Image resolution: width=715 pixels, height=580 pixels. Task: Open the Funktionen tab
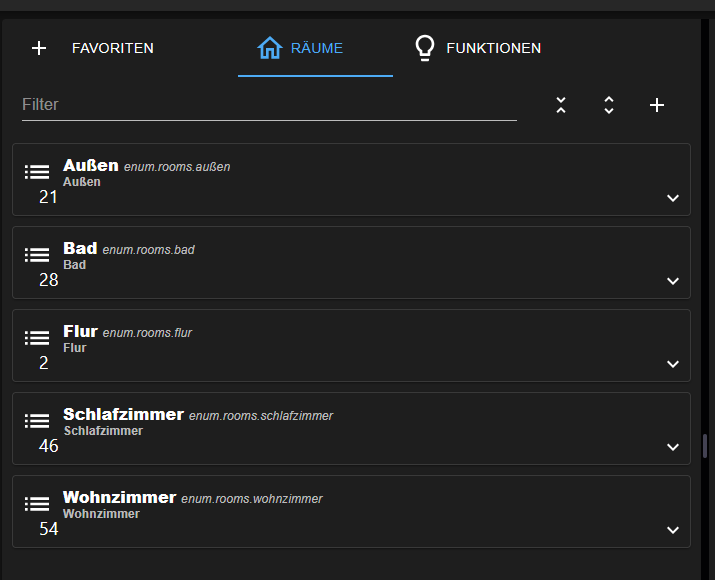click(x=478, y=48)
